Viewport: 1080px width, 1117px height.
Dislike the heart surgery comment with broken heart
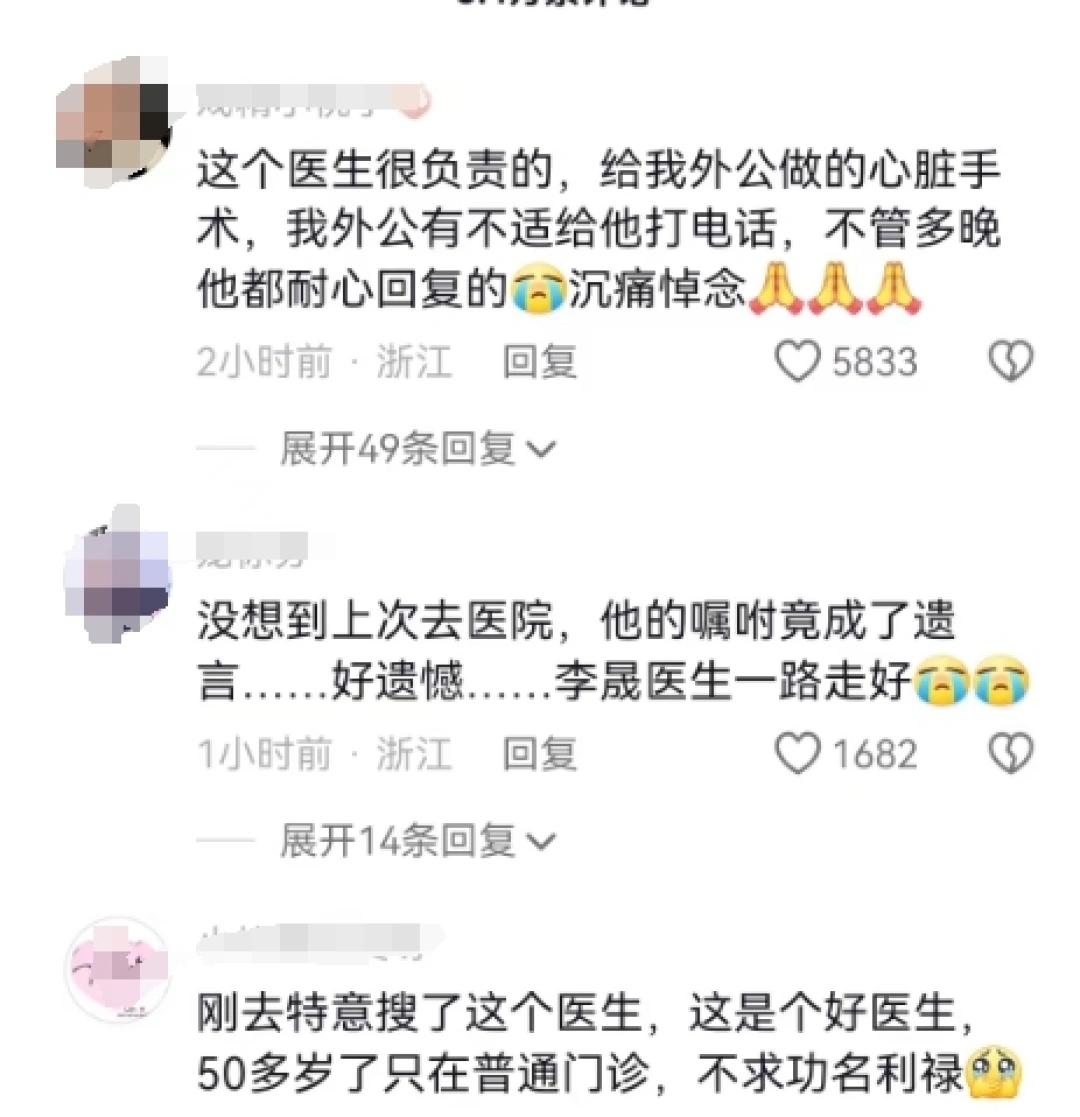click(1010, 360)
